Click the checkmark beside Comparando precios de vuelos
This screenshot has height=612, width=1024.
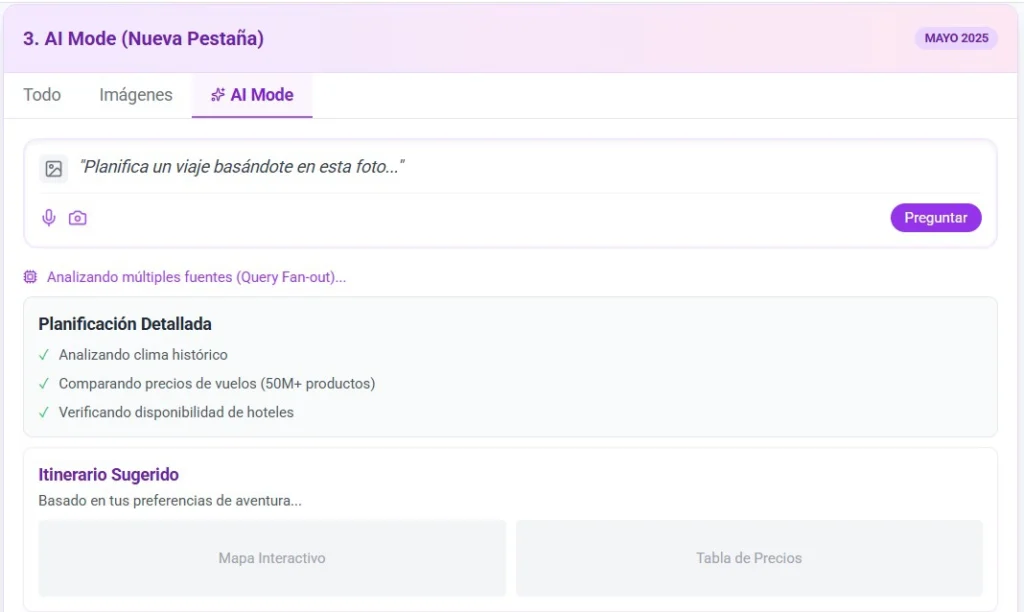[x=44, y=383]
